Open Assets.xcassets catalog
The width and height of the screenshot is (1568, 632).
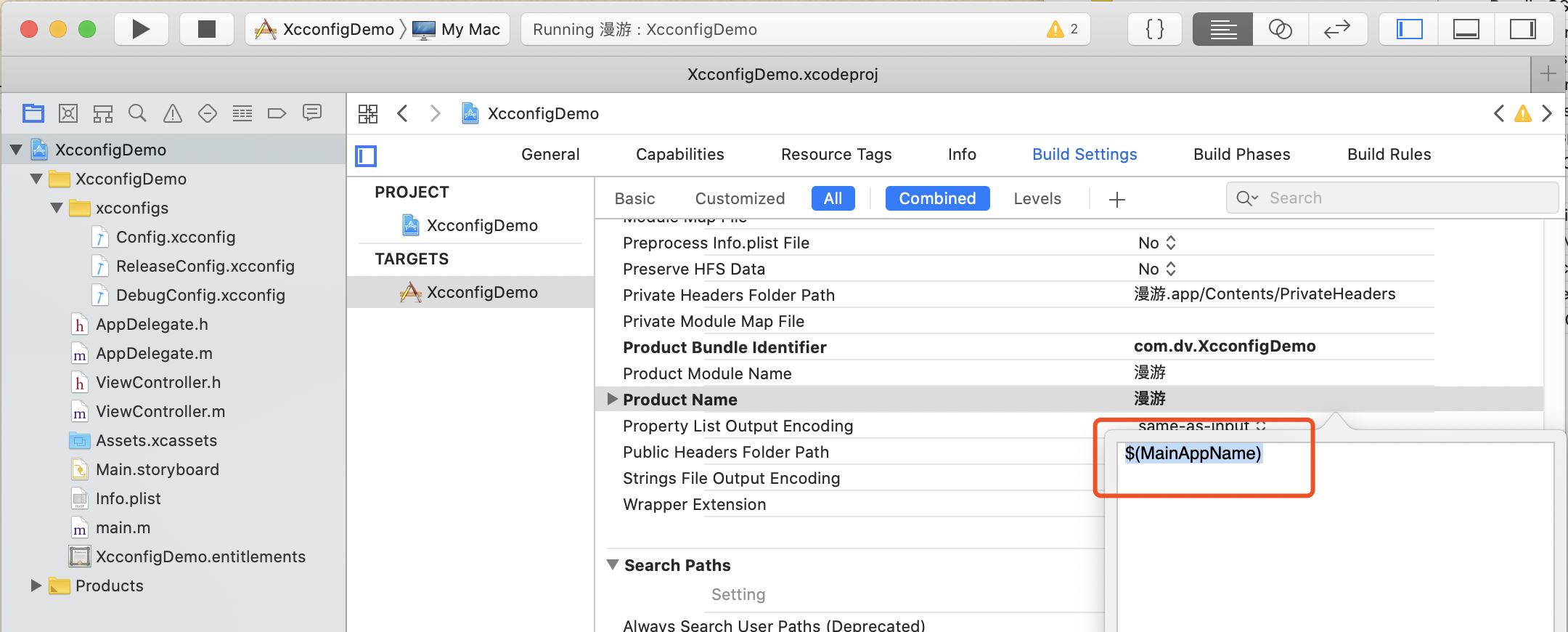pyautogui.click(x=156, y=440)
